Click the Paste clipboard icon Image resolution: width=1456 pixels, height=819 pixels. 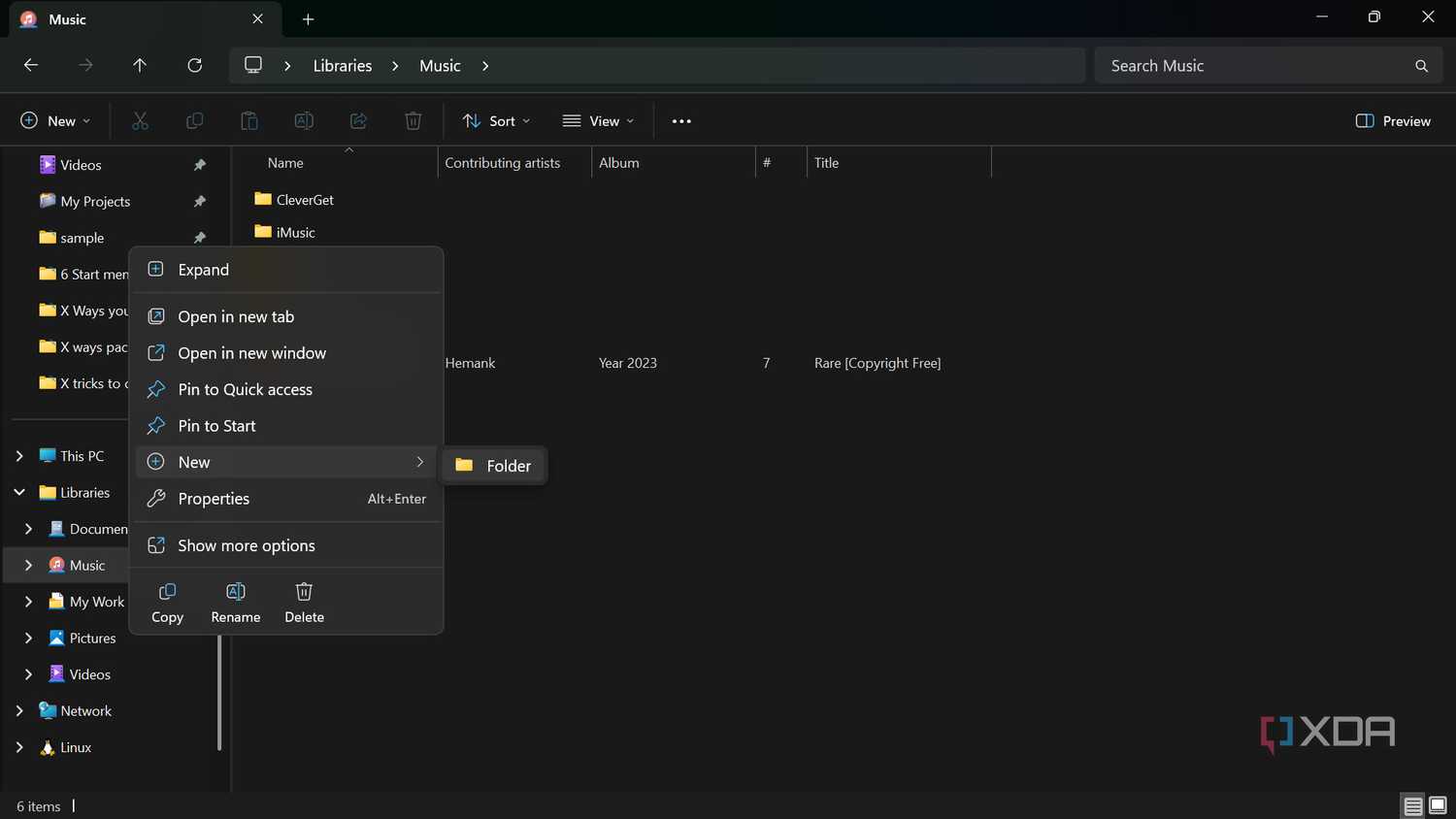249,120
